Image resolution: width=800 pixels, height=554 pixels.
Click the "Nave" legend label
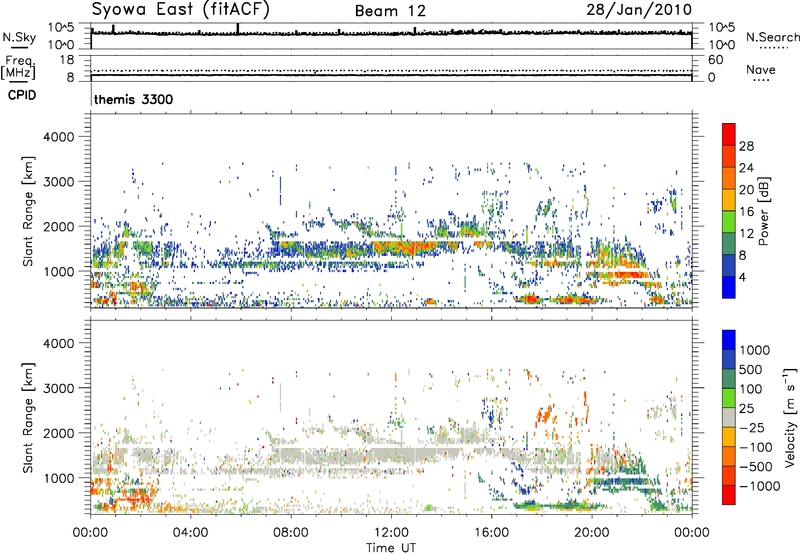pyautogui.click(x=761, y=70)
